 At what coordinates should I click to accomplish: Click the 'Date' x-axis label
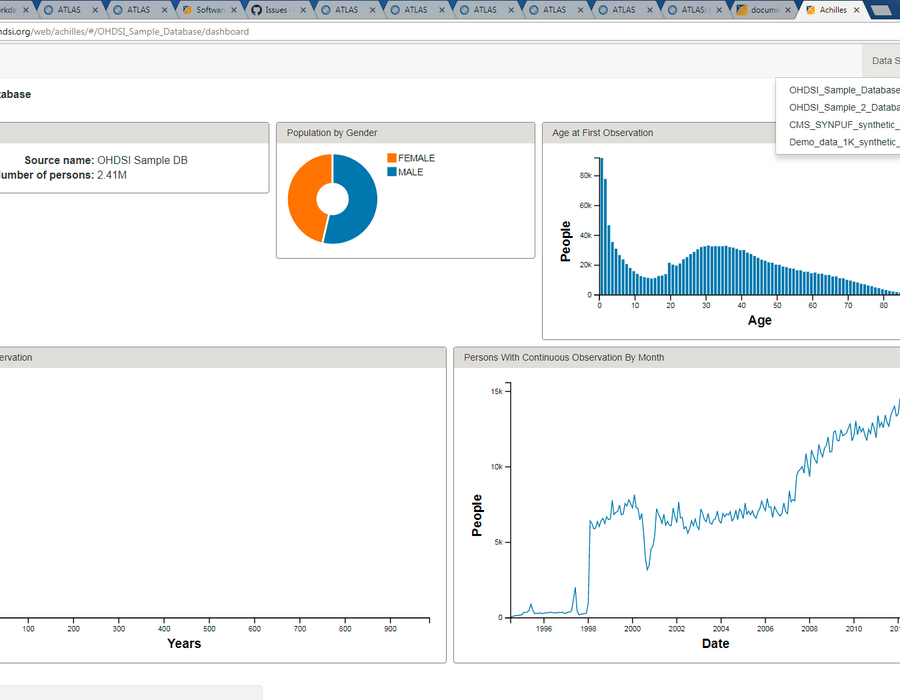[x=715, y=644]
